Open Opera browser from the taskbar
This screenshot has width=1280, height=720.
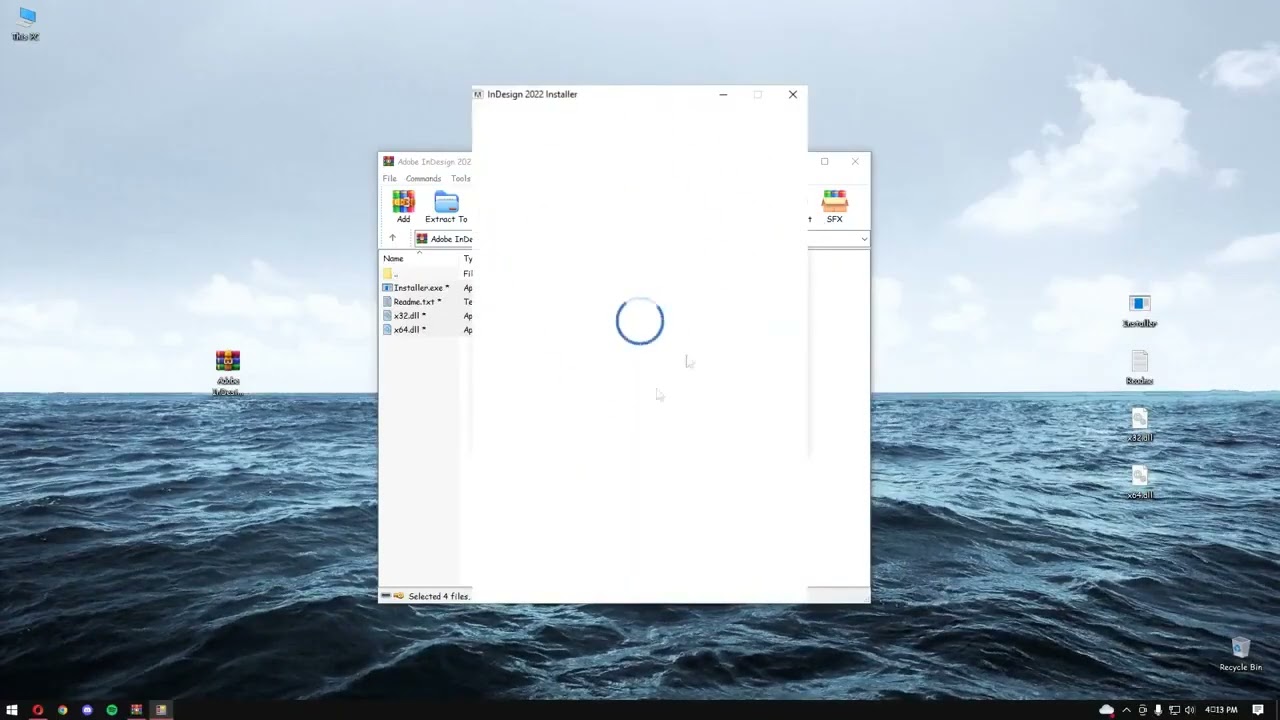38,710
